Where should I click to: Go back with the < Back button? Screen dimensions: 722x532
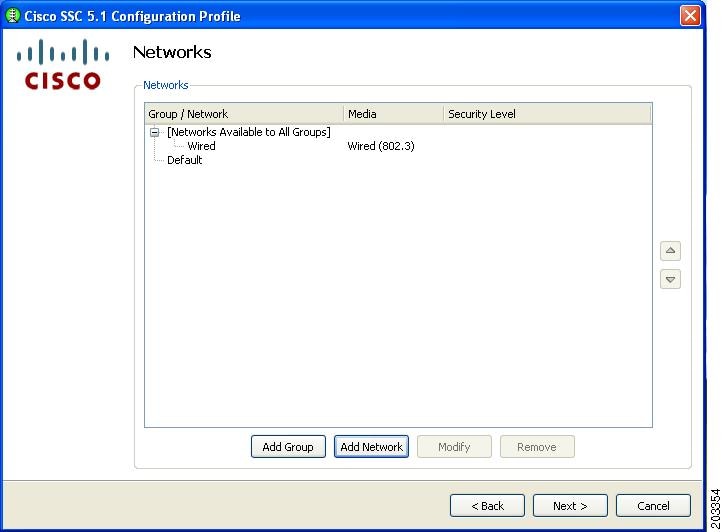point(487,506)
